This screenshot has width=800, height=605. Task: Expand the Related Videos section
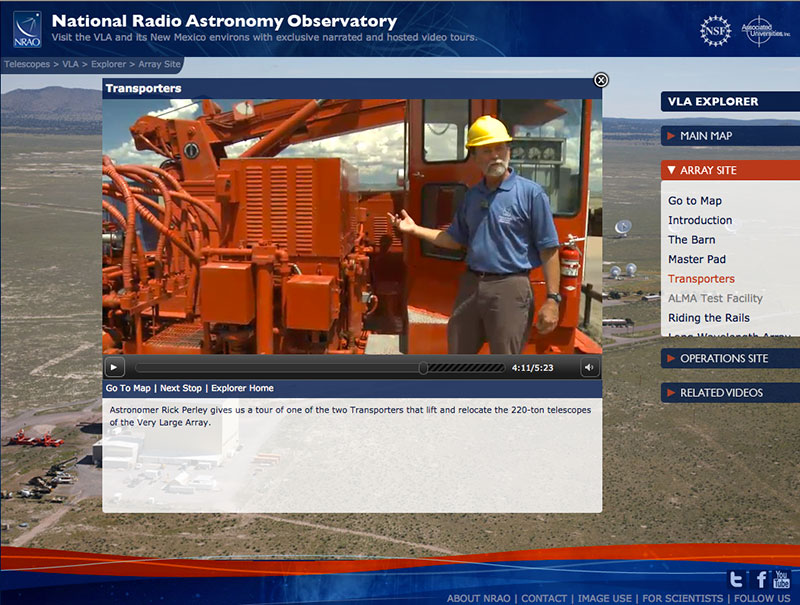point(720,393)
